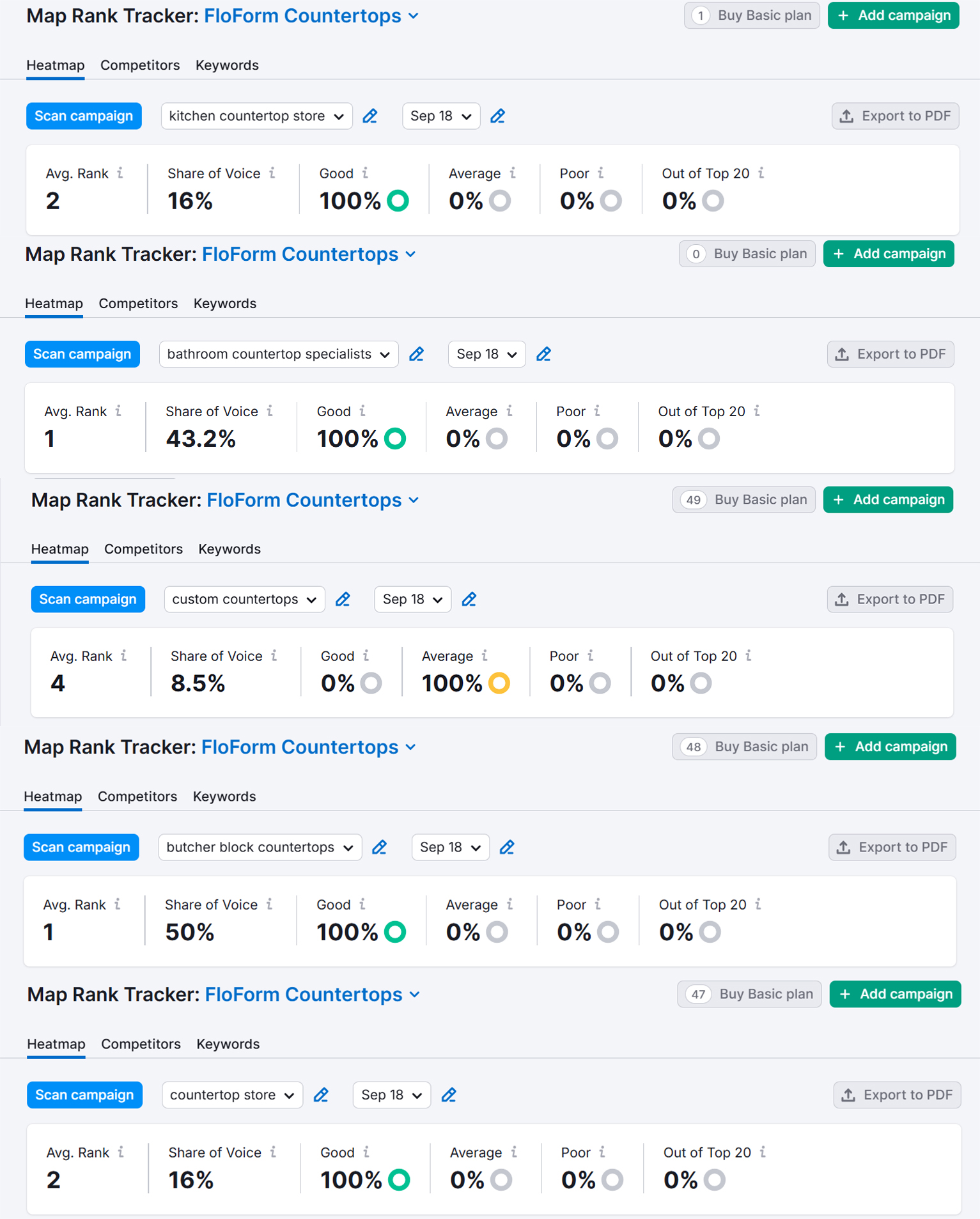The image size is (980, 1219).
Task: Click info icon beside Avg. Rank of 4
Action: coord(124,656)
